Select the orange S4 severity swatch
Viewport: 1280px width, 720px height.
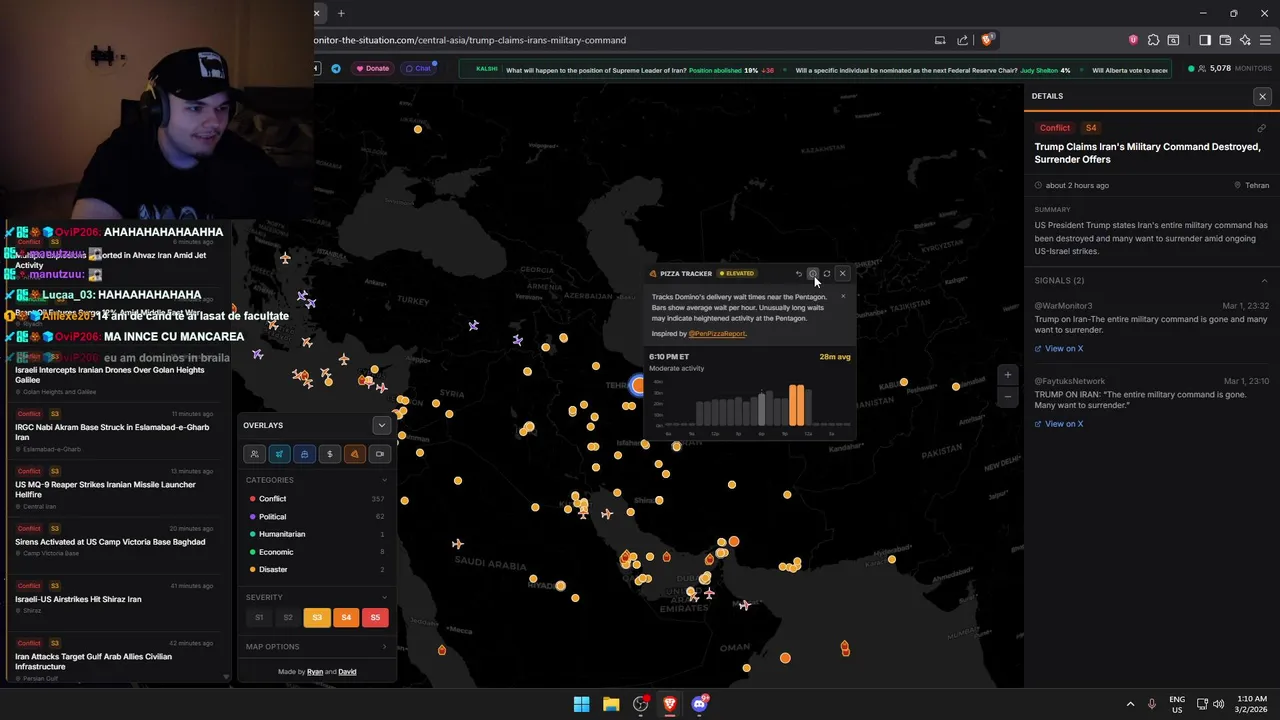pos(346,617)
